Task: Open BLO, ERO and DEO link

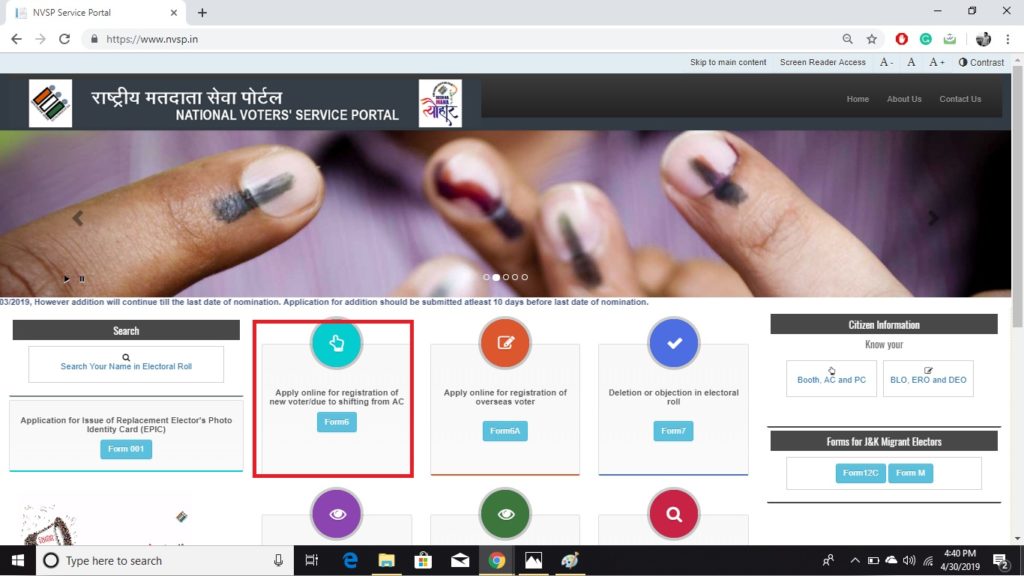Action: [x=928, y=378]
